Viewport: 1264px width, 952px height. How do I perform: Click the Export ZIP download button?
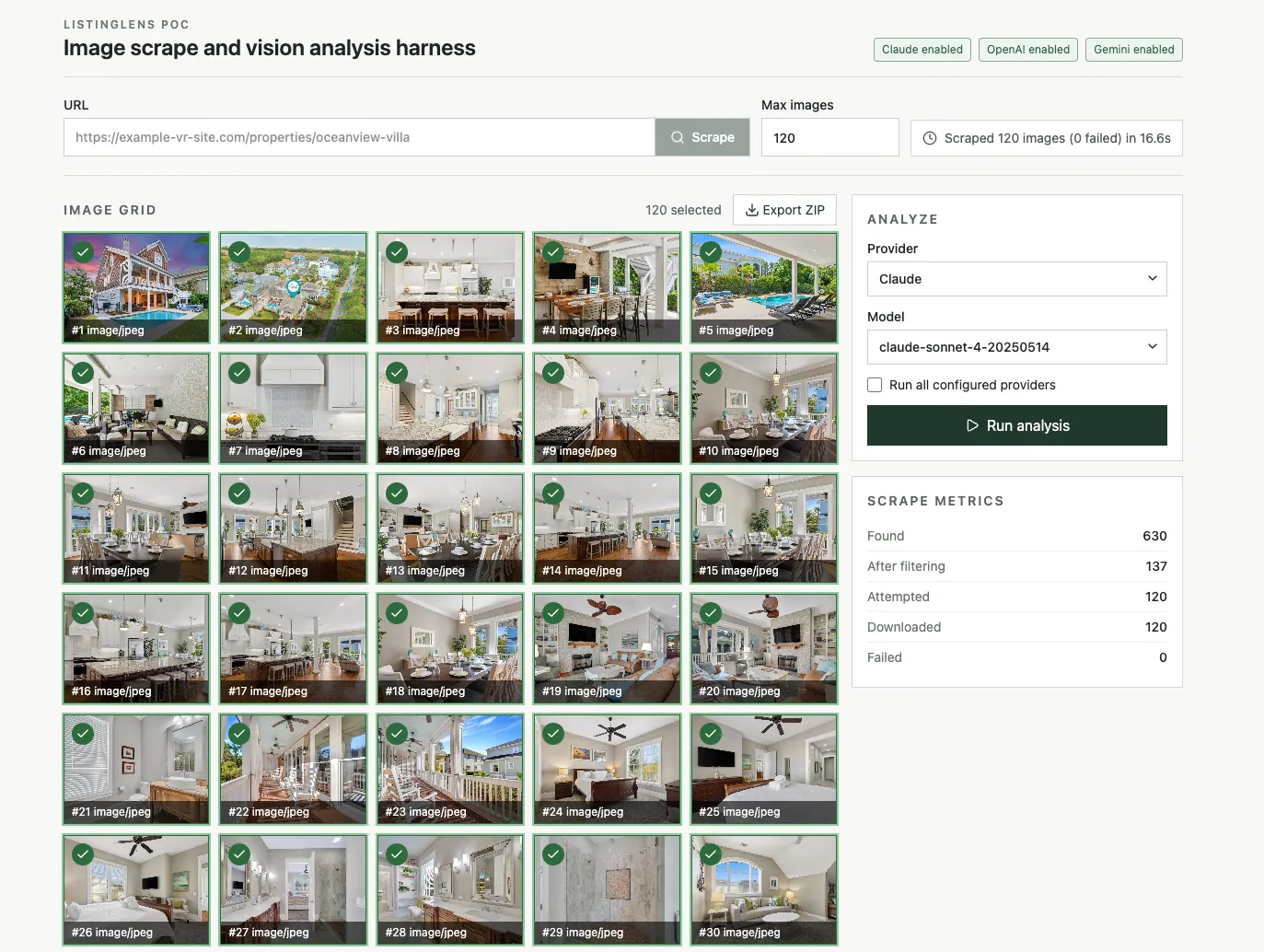pyautogui.click(x=784, y=210)
